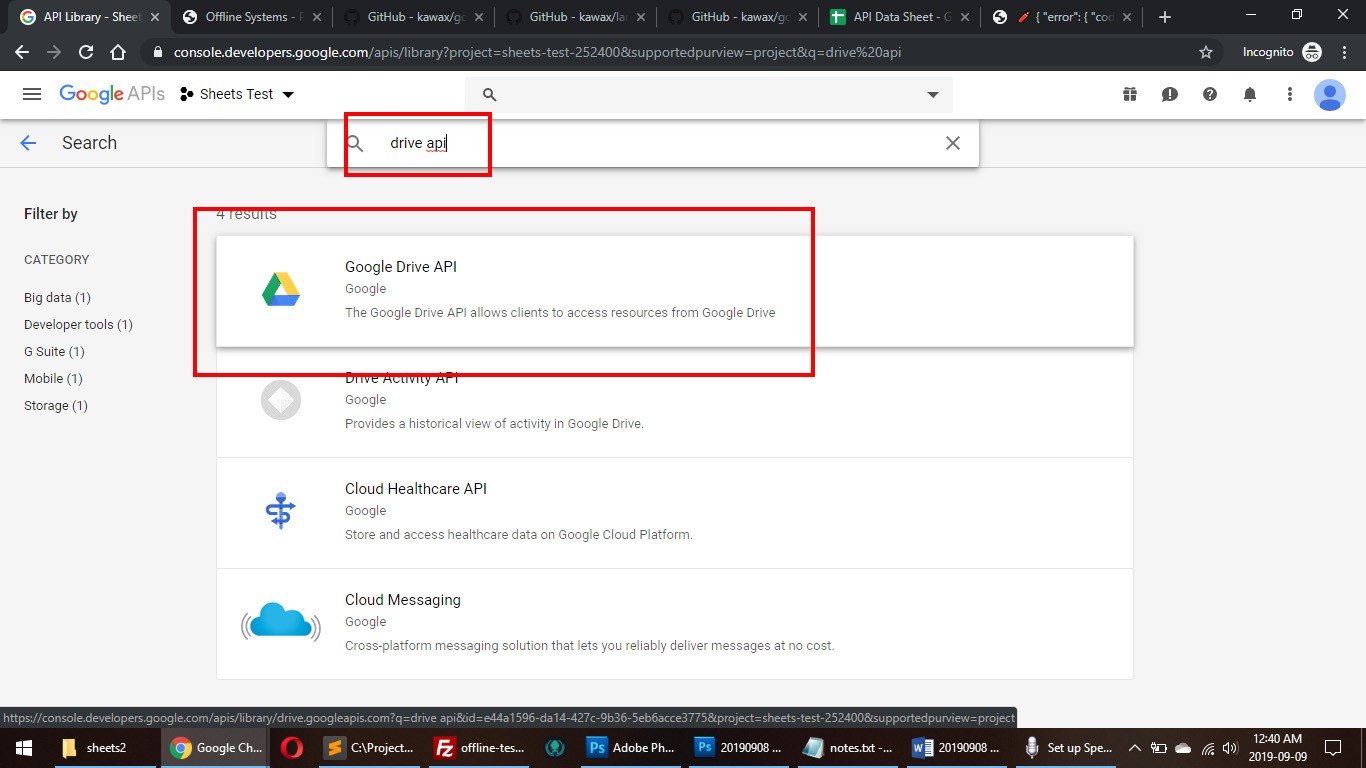
Task: Open FileZilla offline-tes window
Action: [x=479, y=748]
